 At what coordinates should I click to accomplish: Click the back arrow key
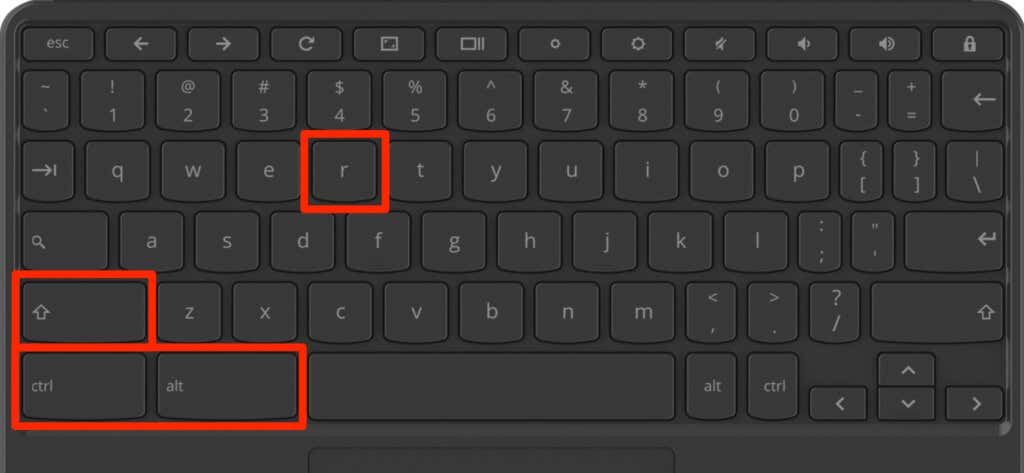click(141, 44)
